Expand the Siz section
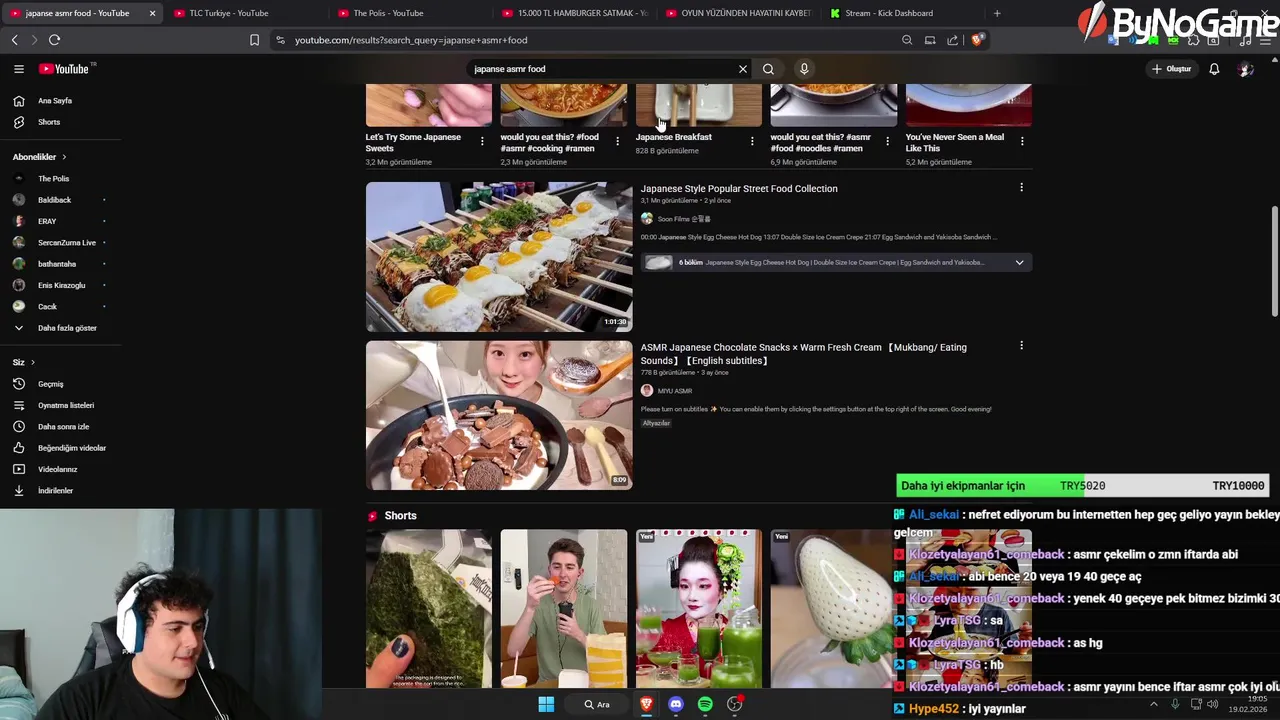The image size is (1280, 720). tap(24, 362)
